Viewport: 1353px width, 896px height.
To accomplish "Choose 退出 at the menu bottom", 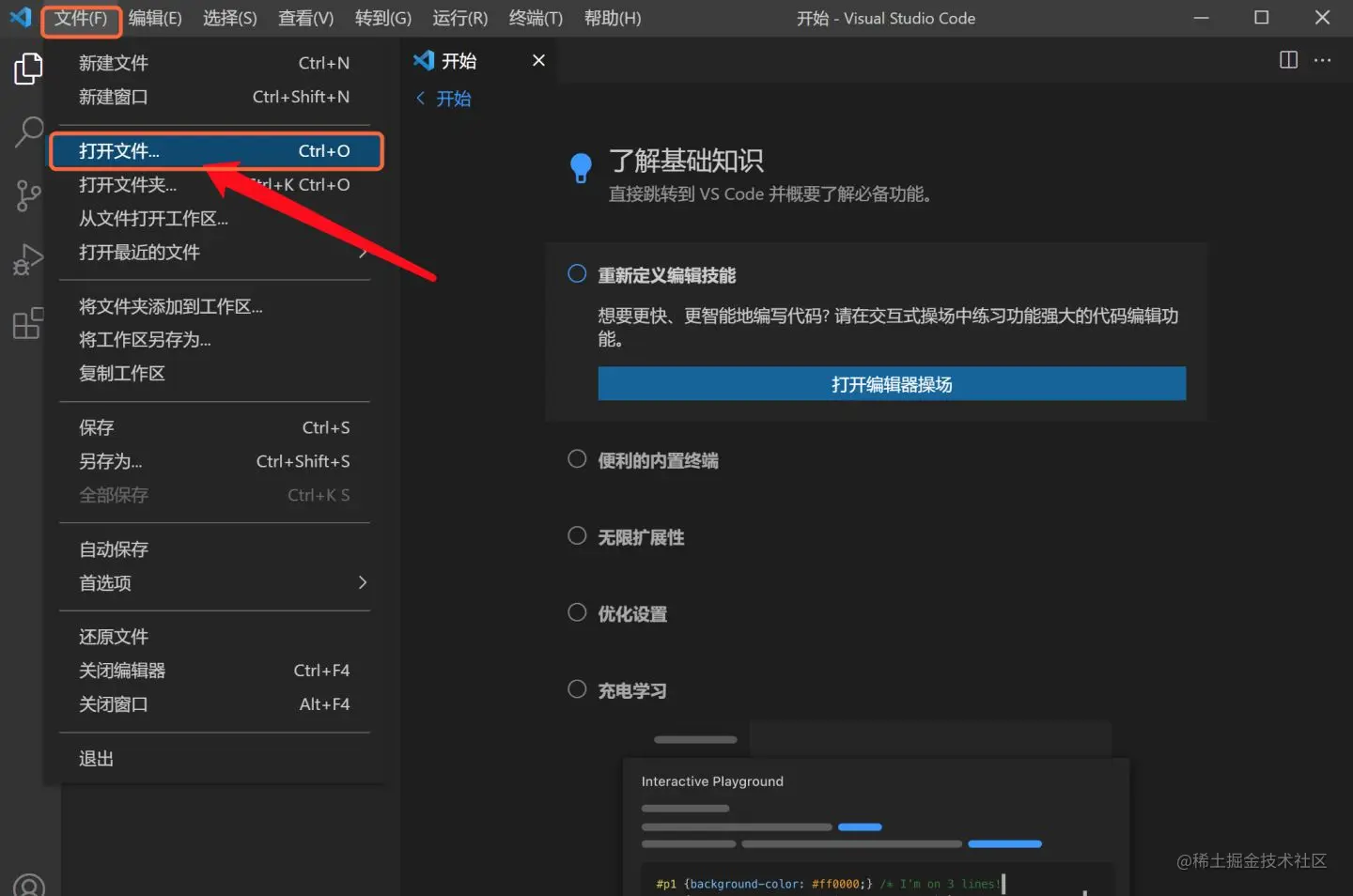I will pos(215,759).
